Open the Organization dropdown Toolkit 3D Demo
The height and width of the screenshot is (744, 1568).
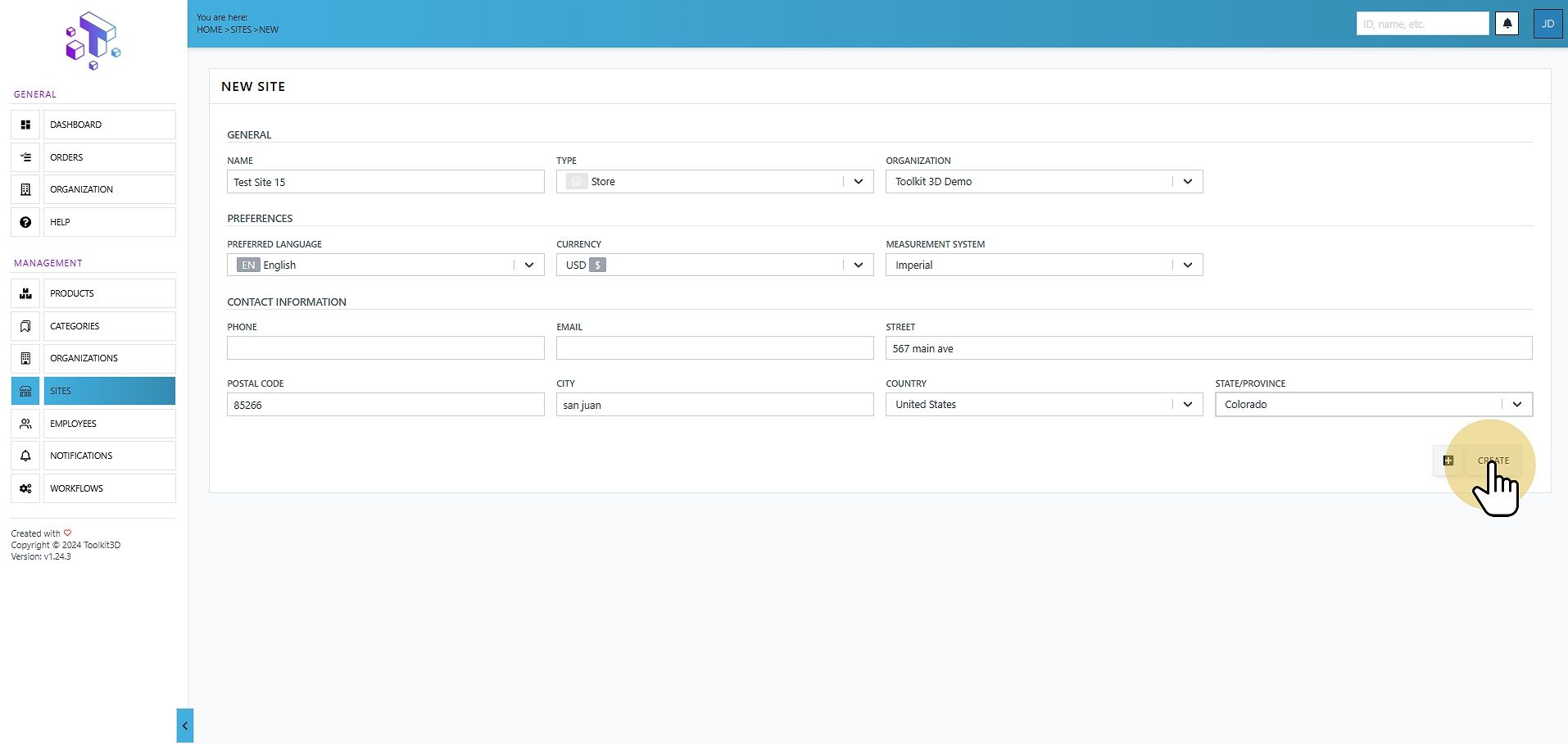coord(1045,182)
